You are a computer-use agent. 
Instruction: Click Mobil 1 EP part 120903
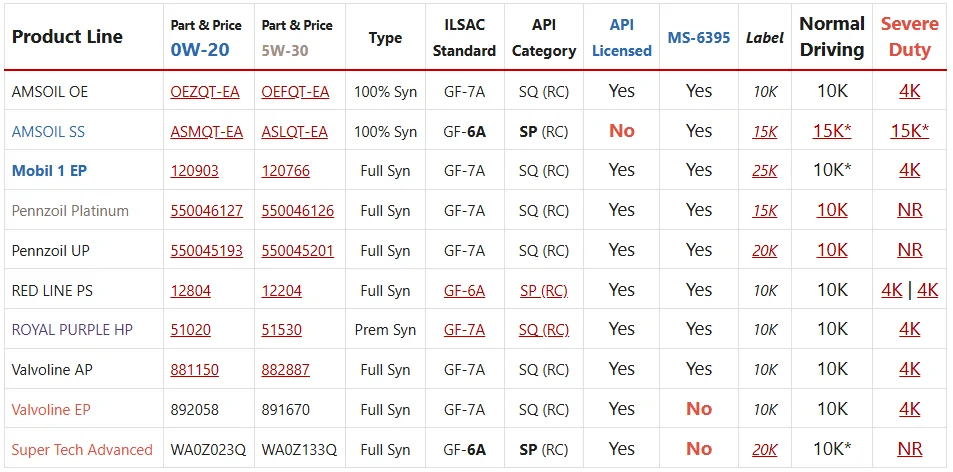[194, 171]
